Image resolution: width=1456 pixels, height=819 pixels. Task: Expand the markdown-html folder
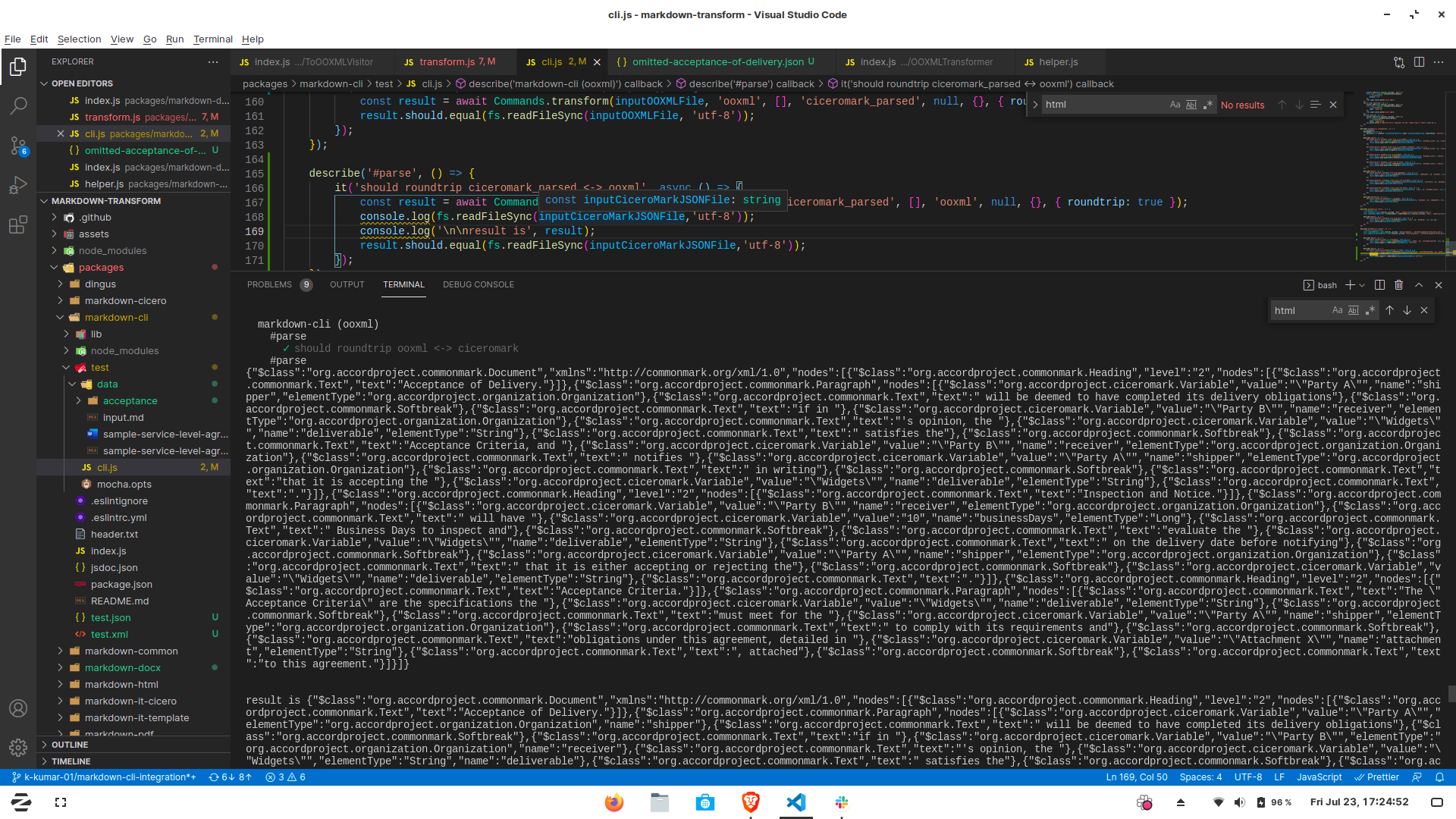coord(121,684)
